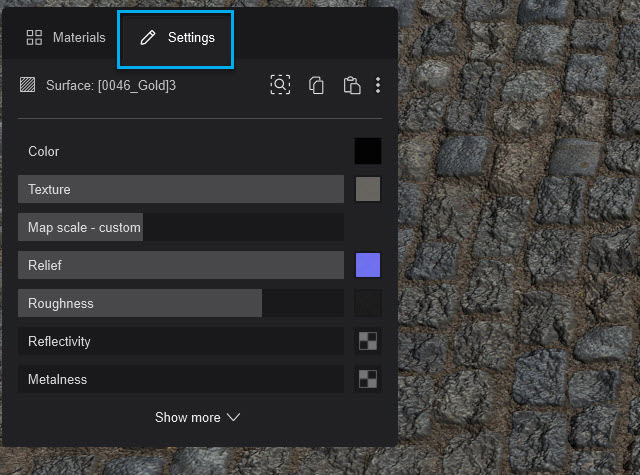This screenshot has height=475, width=640.
Task: Open the Metalness checkered map slot
Action: tap(368, 379)
